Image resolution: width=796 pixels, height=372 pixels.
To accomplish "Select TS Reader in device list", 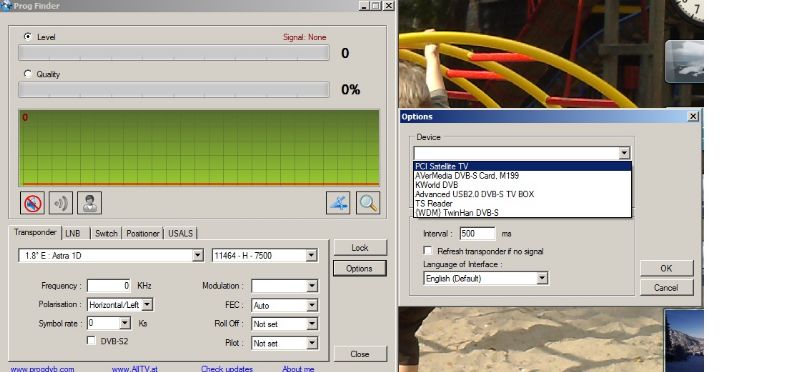I will coord(522,204).
